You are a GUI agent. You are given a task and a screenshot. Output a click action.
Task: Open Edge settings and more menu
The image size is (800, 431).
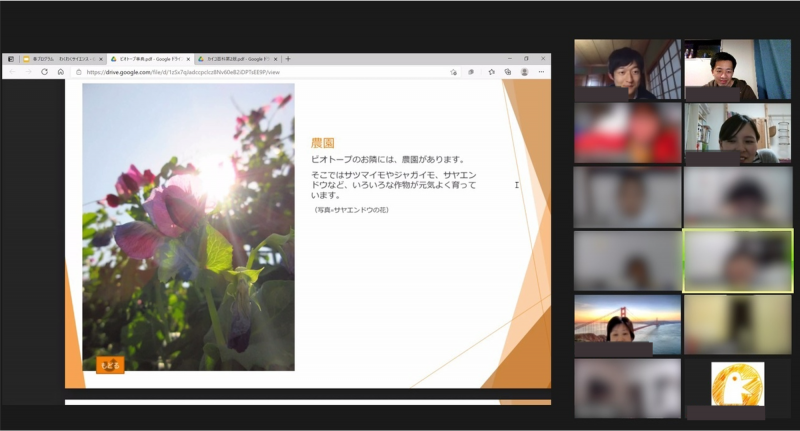(x=541, y=72)
